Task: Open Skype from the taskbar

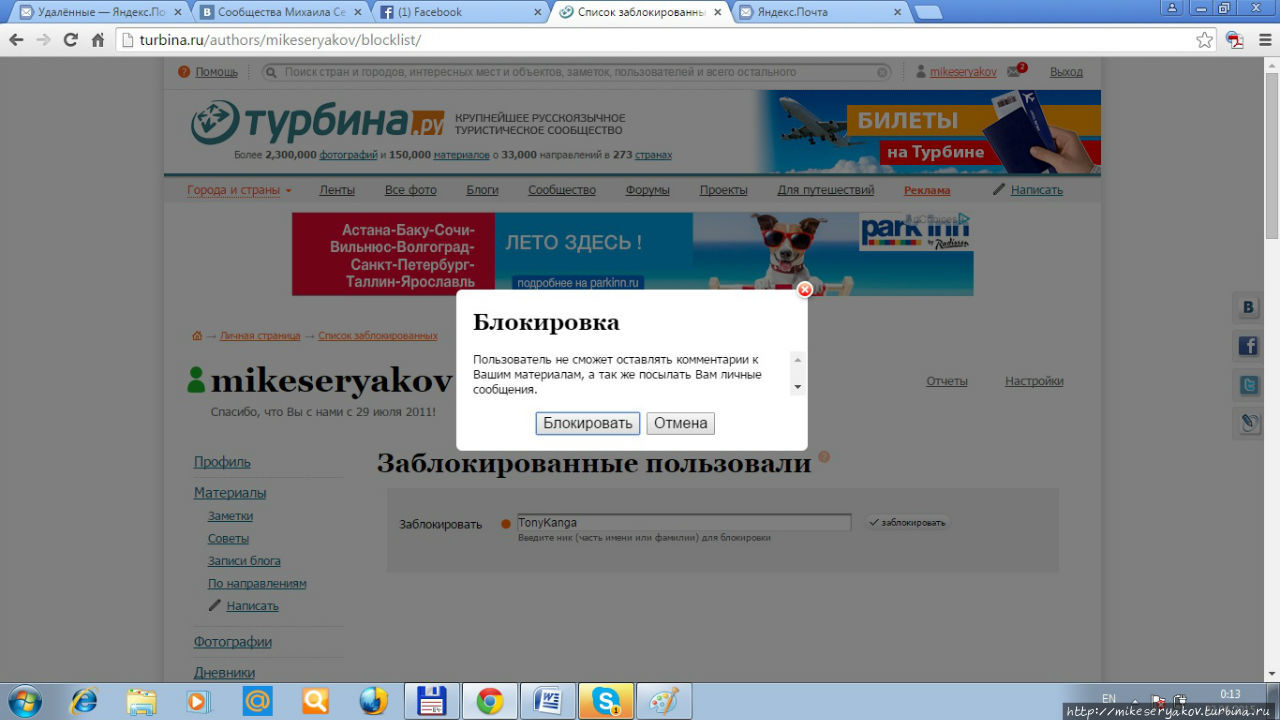Action: tap(606, 701)
